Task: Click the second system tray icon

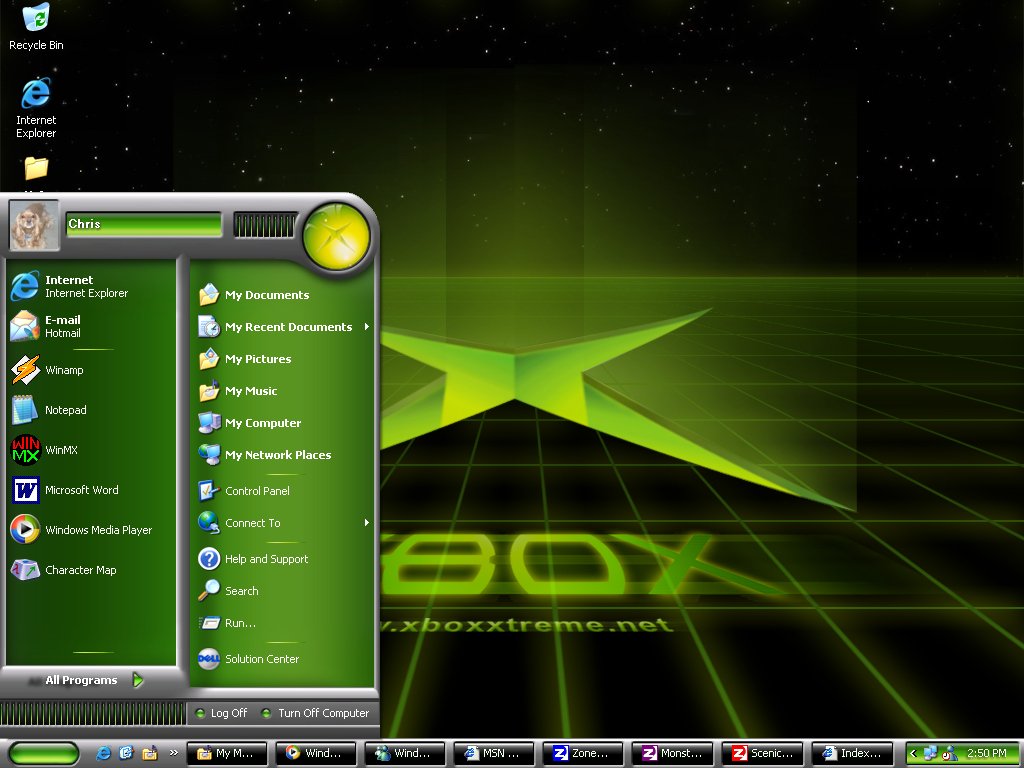Action: 950,754
